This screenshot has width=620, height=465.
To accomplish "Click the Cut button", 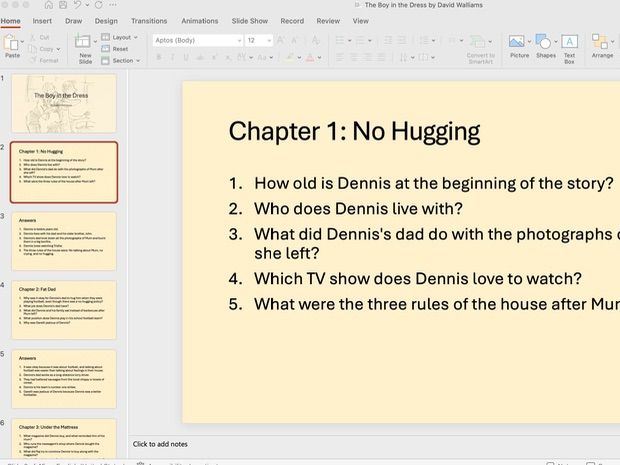I will pos(40,38).
